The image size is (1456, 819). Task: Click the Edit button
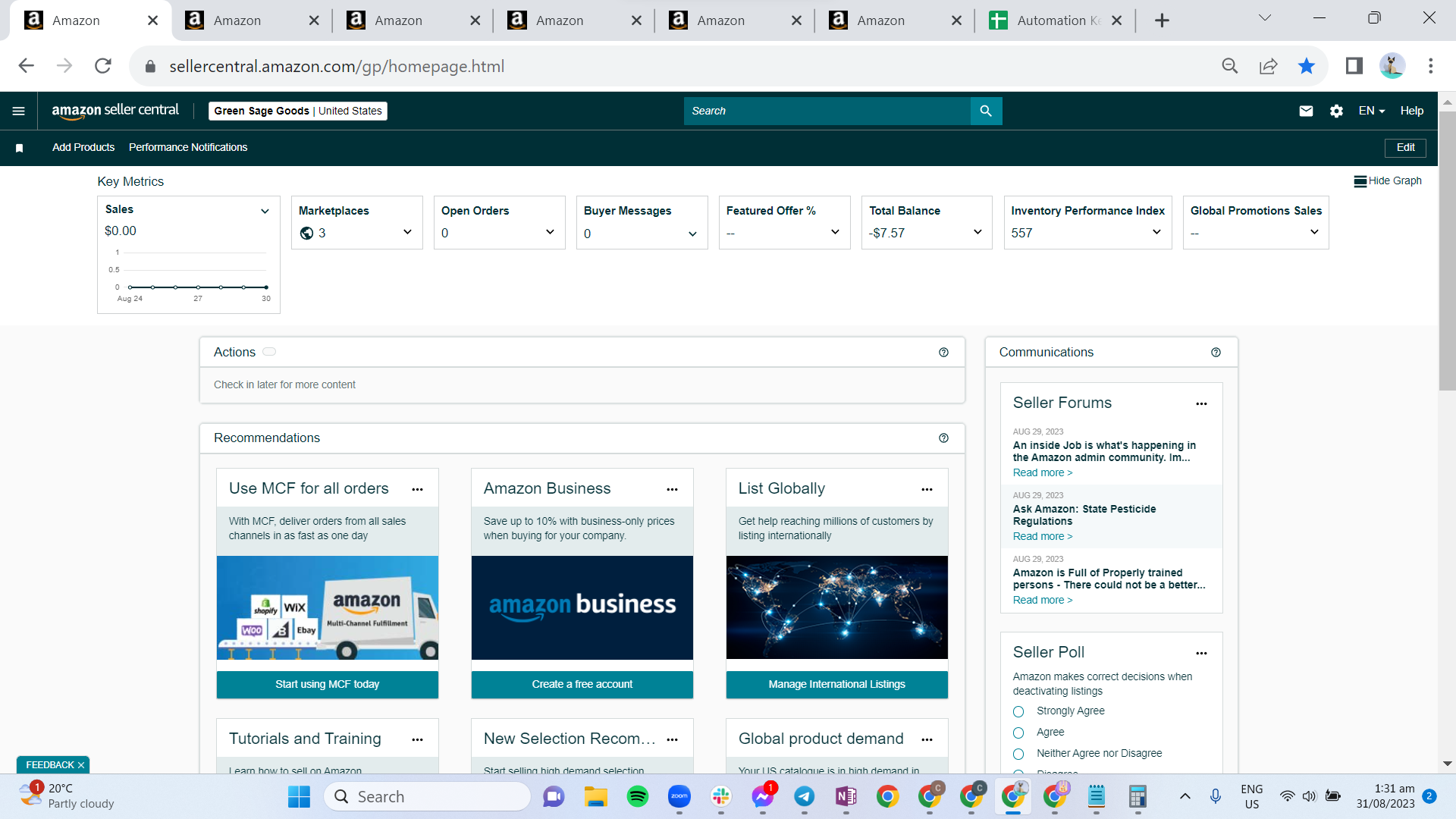click(1405, 148)
